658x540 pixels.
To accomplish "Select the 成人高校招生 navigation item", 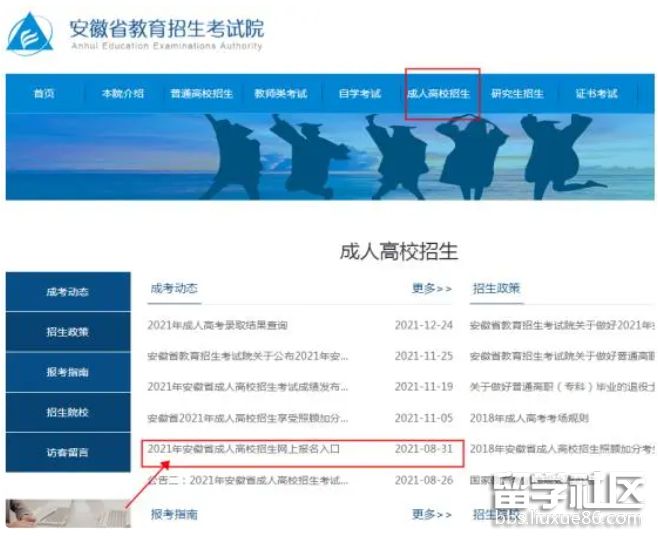I will 438,94.
